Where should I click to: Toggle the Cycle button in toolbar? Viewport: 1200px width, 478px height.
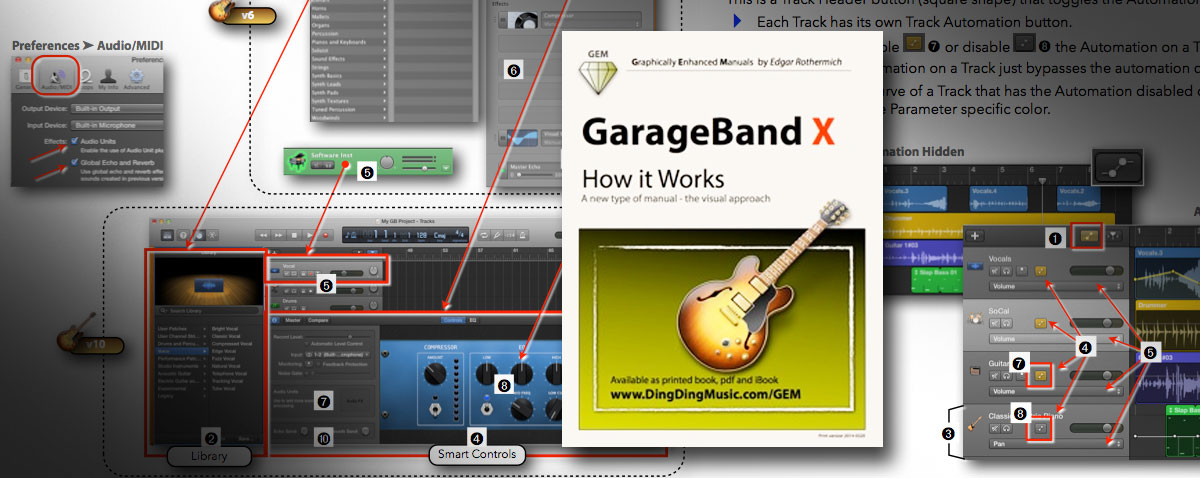[x=484, y=235]
